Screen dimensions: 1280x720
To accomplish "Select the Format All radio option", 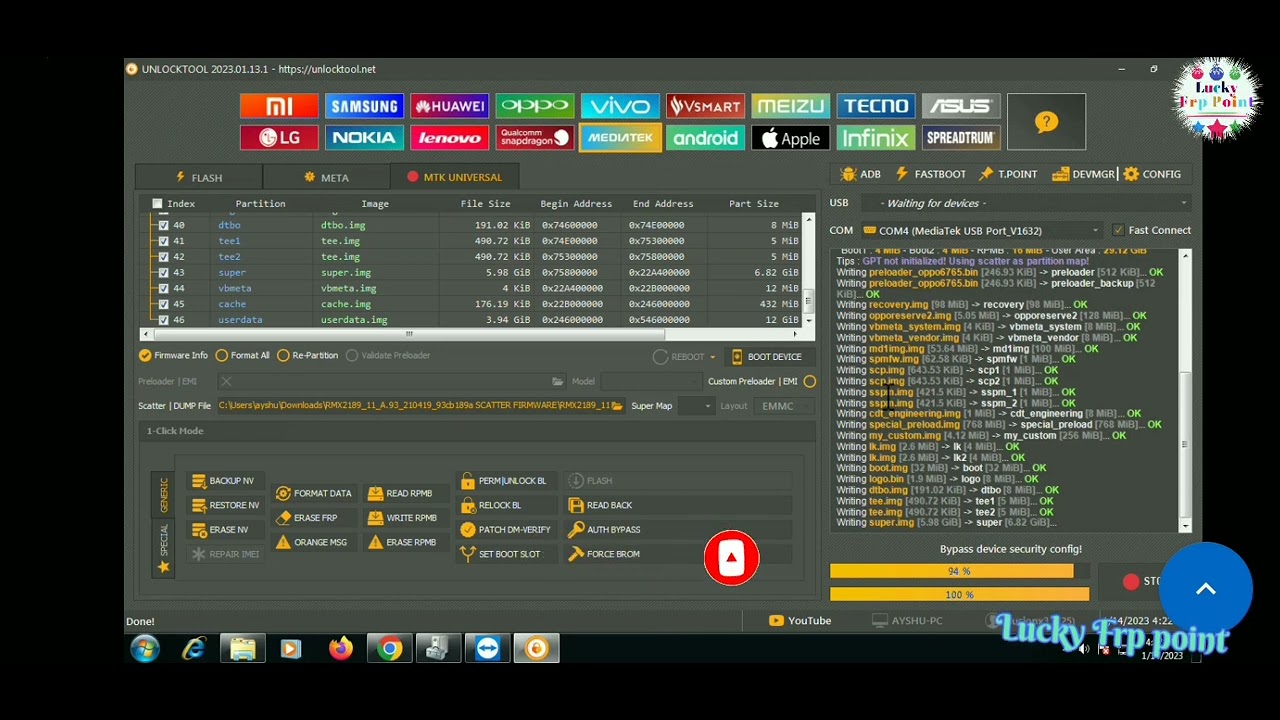I will click(x=222, y=356).
